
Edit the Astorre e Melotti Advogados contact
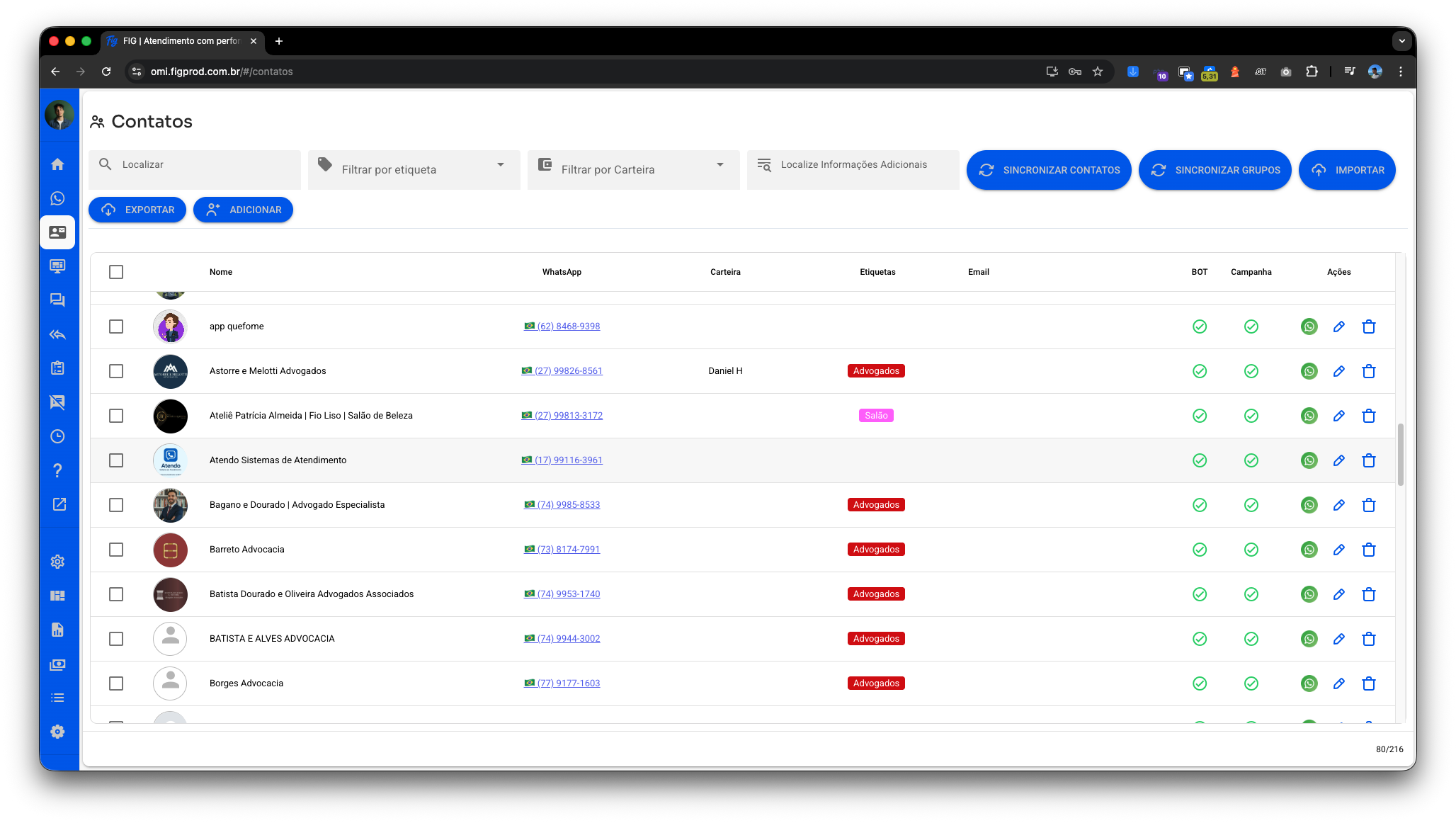pos(1338,371)
